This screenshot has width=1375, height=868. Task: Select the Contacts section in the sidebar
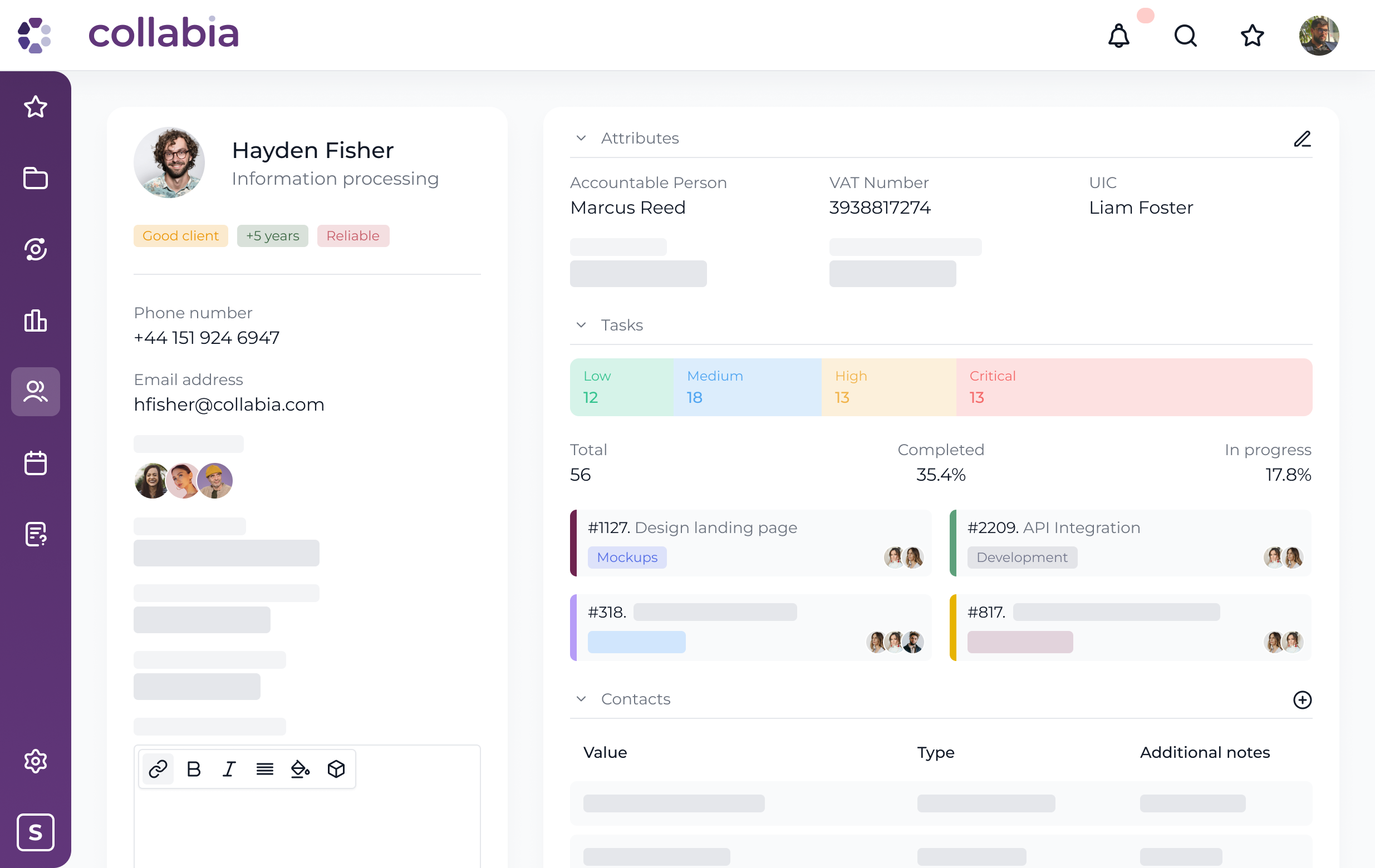(36, 392)
